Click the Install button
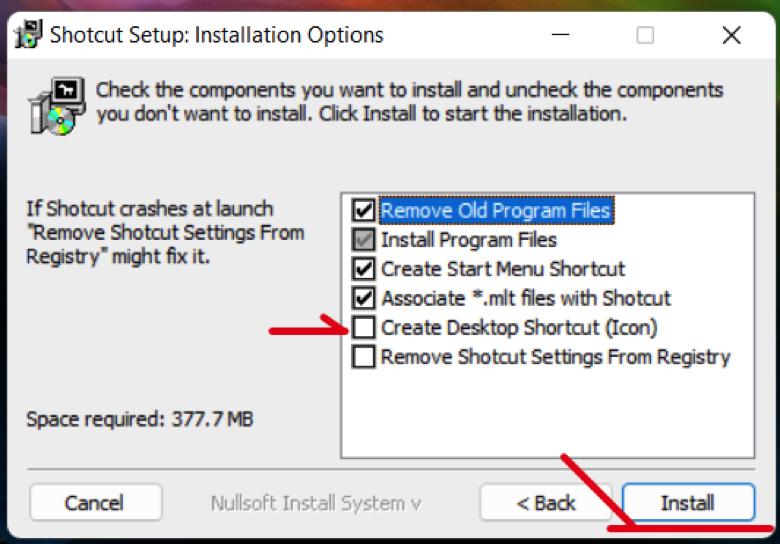This screenshot has height=544, width=780. click(688, 503)
